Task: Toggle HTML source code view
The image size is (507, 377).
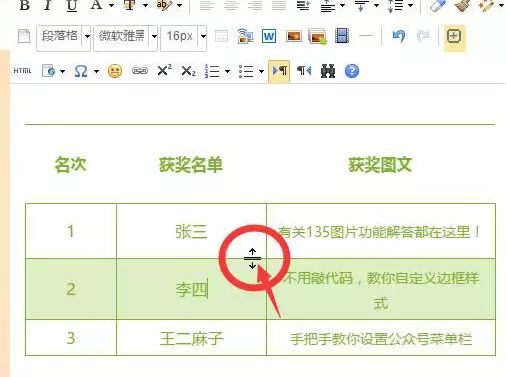Action: pyautogui.click(x=22, y=71)
